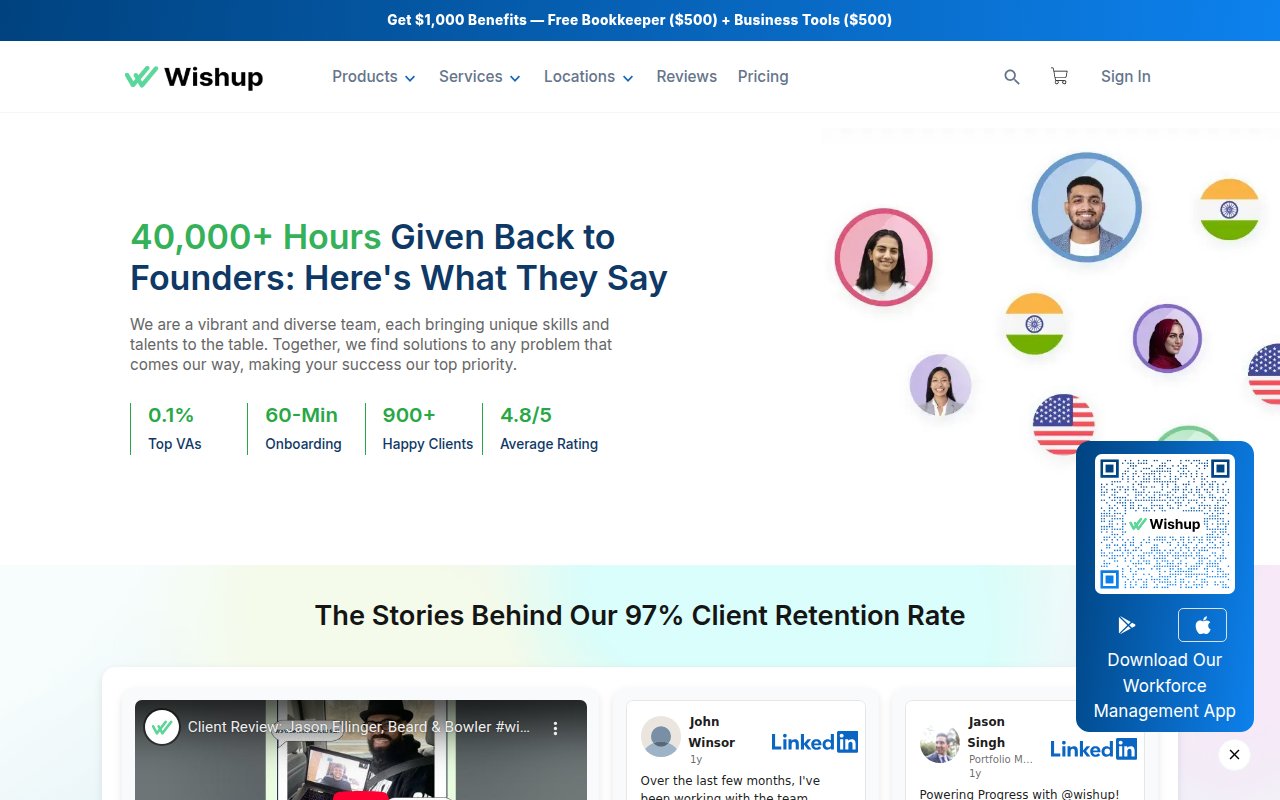Expand the Products dropdown
The height and width of the screenshot is (800, 1280).
(373, 76)
